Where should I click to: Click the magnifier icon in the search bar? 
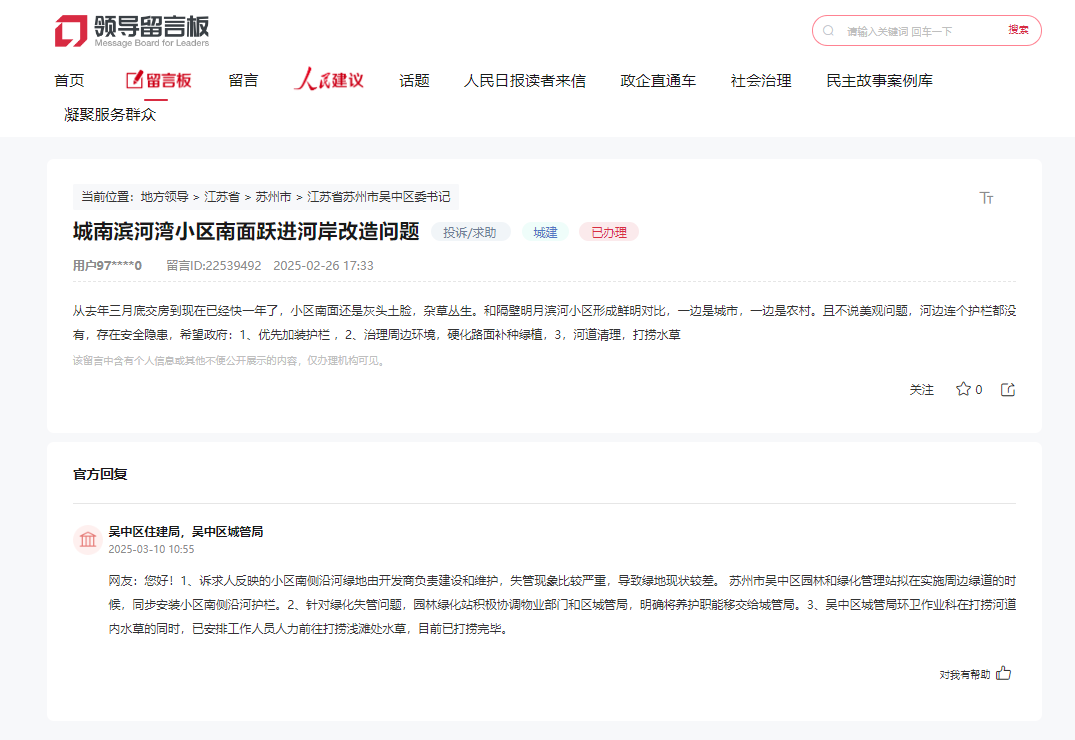click(x=827, y=31)
